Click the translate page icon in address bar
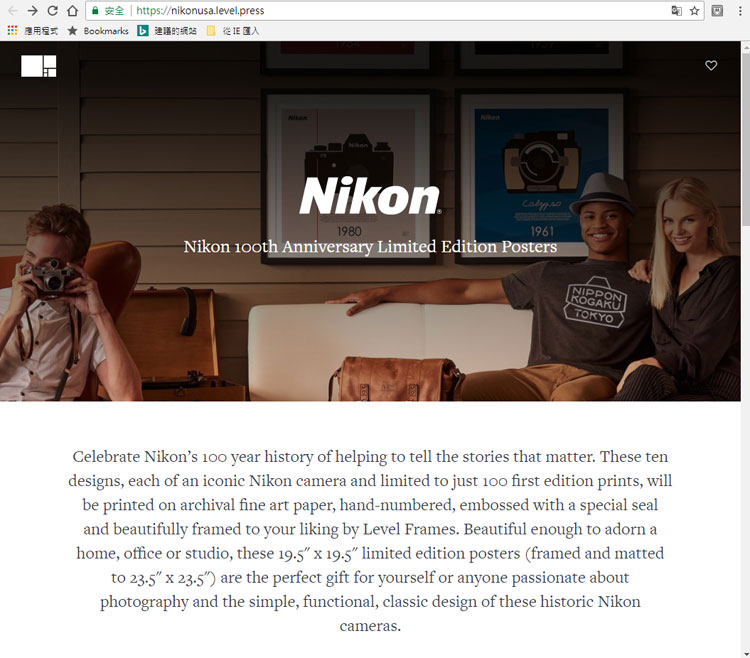The height and width of the screenshot is (658, 750). 676,11
